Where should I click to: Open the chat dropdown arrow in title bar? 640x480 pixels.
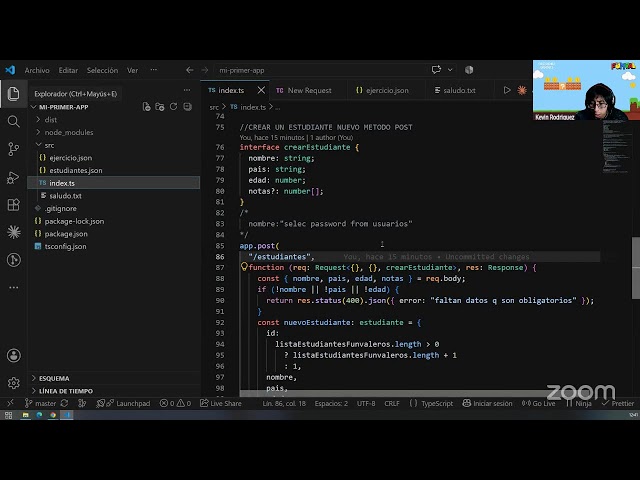point(450,70)
